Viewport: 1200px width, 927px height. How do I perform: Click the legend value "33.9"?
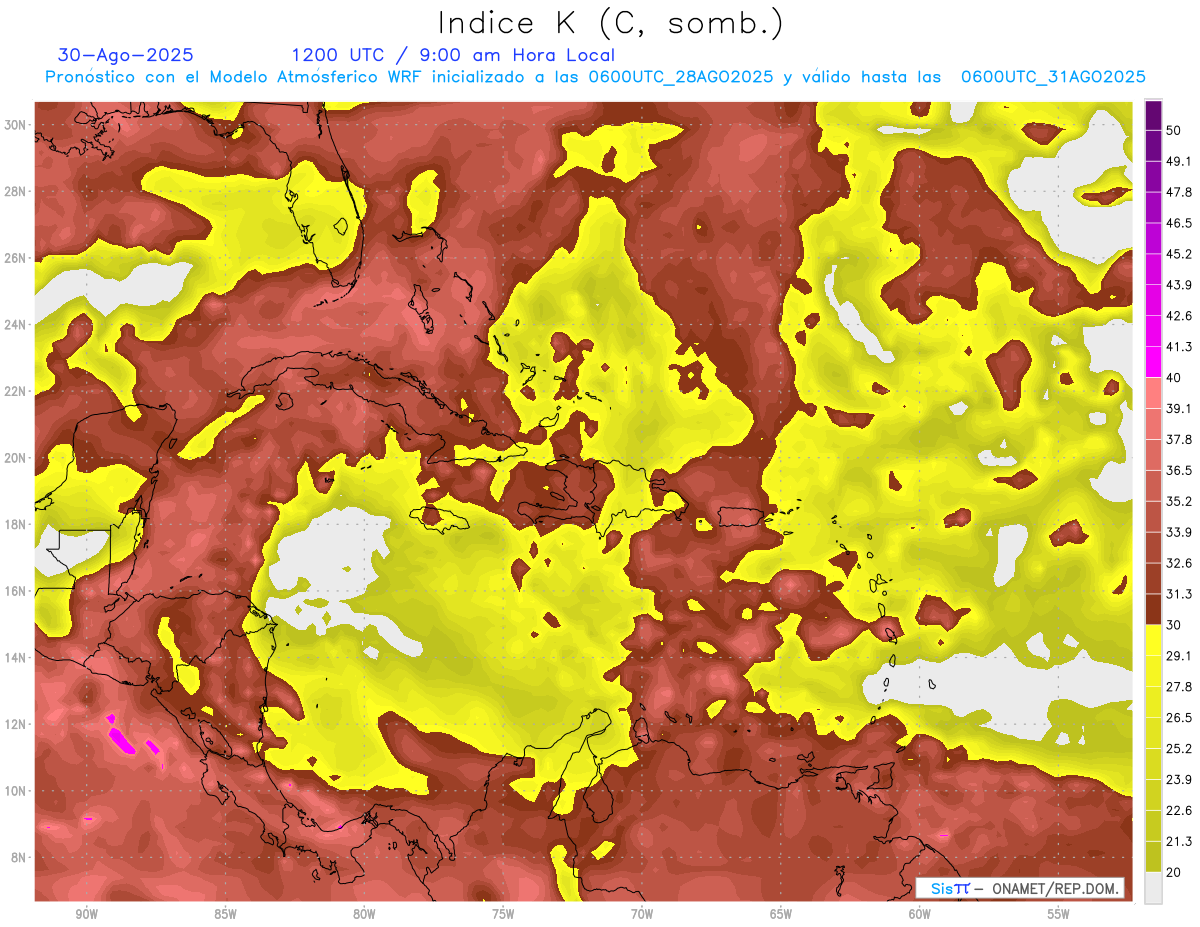point(1178,532)
